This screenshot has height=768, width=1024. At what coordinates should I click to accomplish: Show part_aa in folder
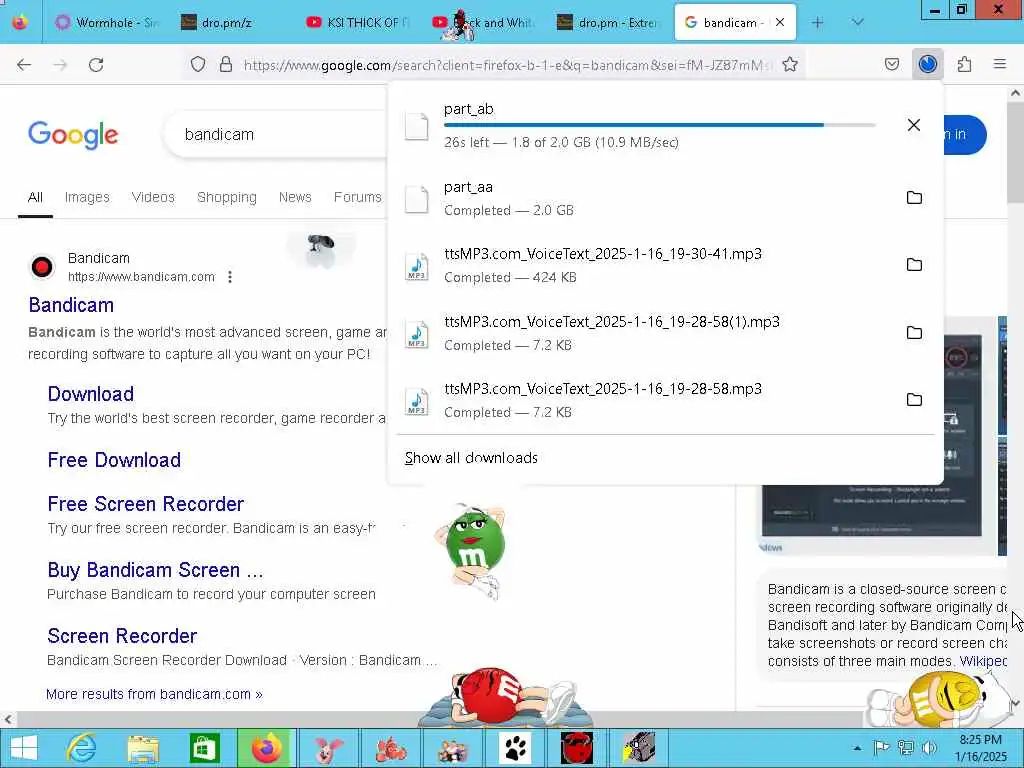coord(914,197)
